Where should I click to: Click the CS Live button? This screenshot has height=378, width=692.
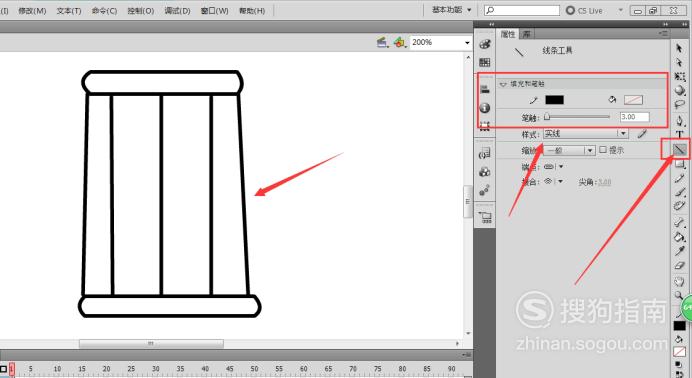click(x=584, y=11)
